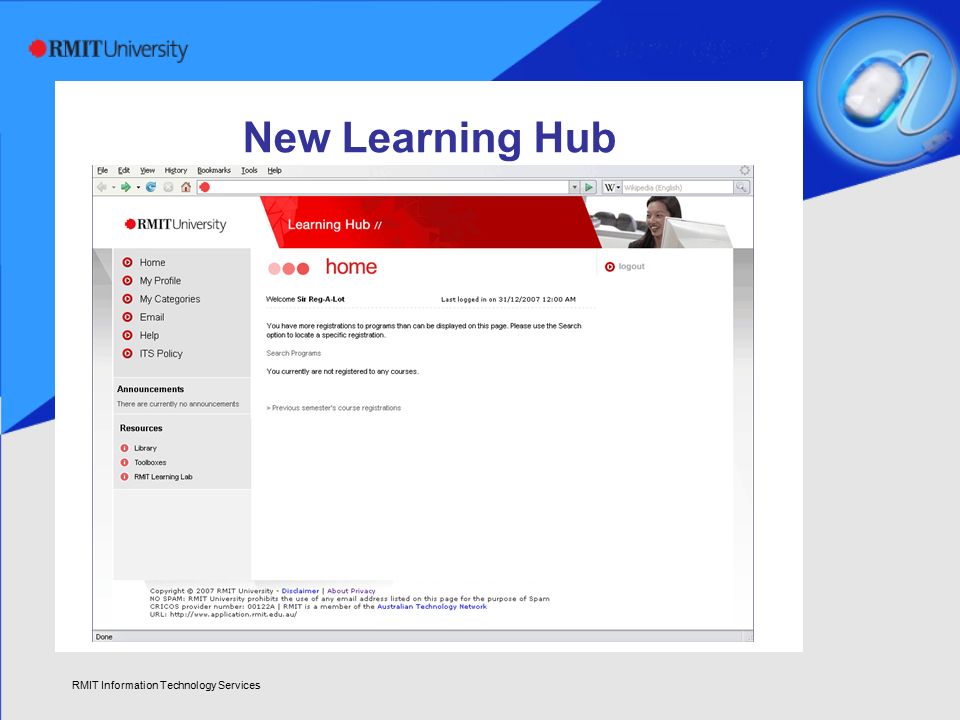Click the red site favicon in address bar
This screenshot has width=960, height=720.
tap(205, 187)
